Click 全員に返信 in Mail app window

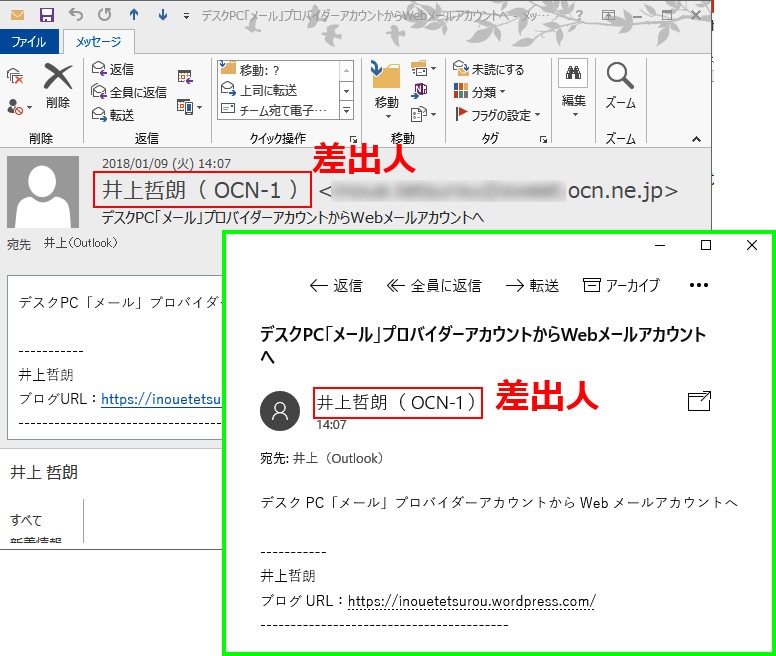coord(434,285)
